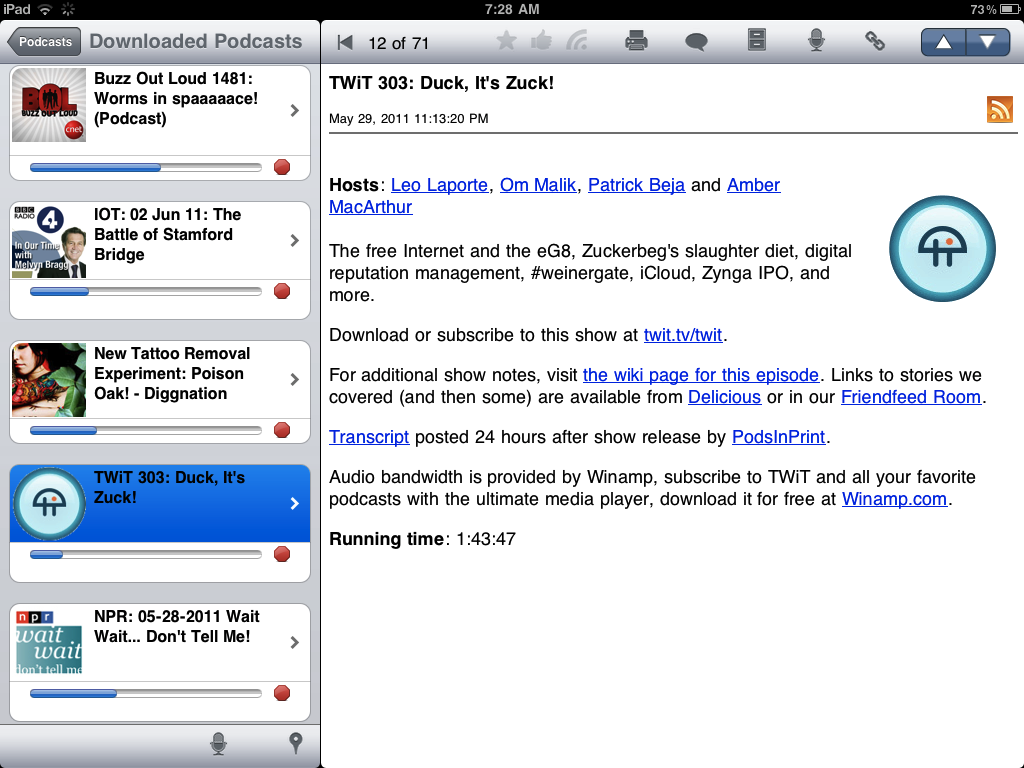Screen dimensions: 1024x768
Task: Tap the large TWiT logo in article
Action: click(942, 249)
